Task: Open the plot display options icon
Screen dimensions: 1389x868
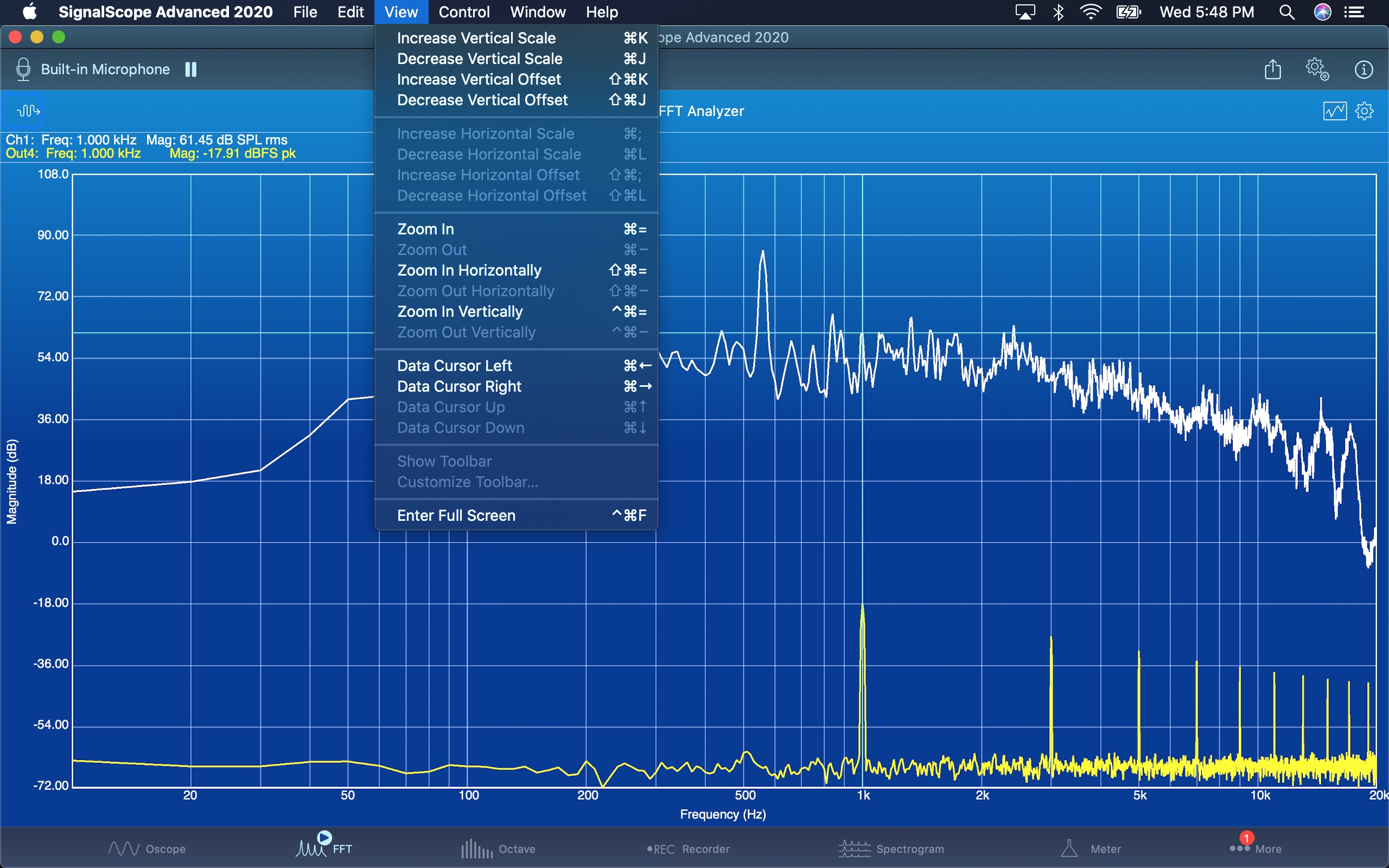Action: (x=1335, y=111)
